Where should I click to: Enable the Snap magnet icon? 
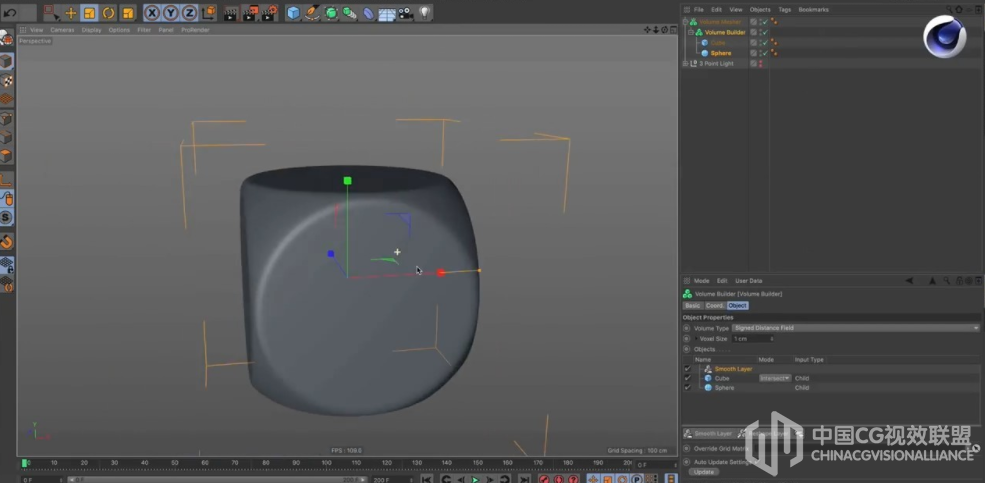[x=7, y=242]
